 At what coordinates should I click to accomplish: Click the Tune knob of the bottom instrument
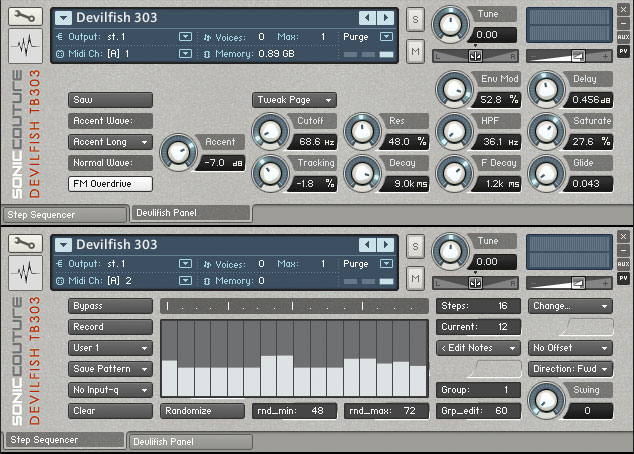pos(451,251)
